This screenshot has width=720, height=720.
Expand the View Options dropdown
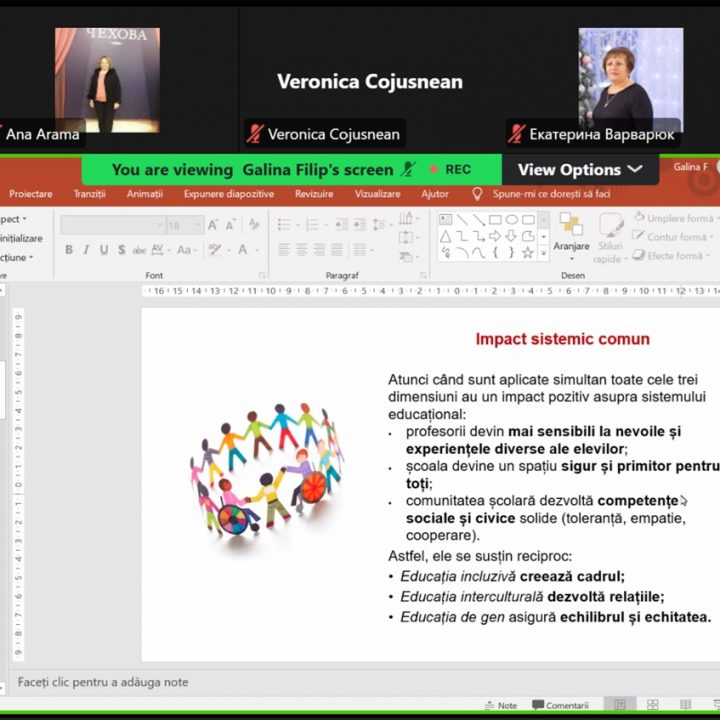point(579,170)
